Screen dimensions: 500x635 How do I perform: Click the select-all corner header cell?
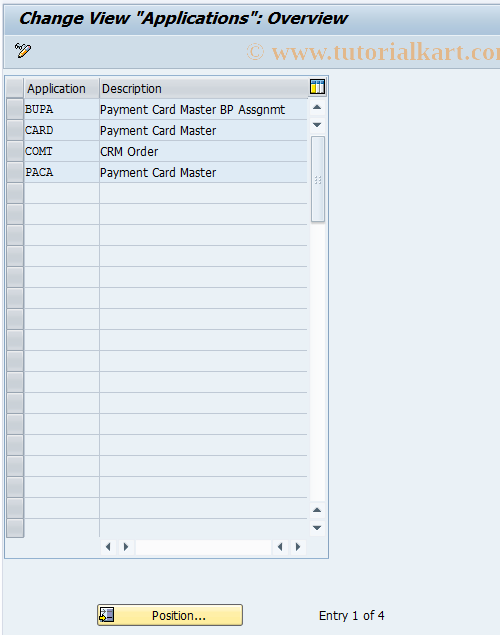tap(15, 88)
